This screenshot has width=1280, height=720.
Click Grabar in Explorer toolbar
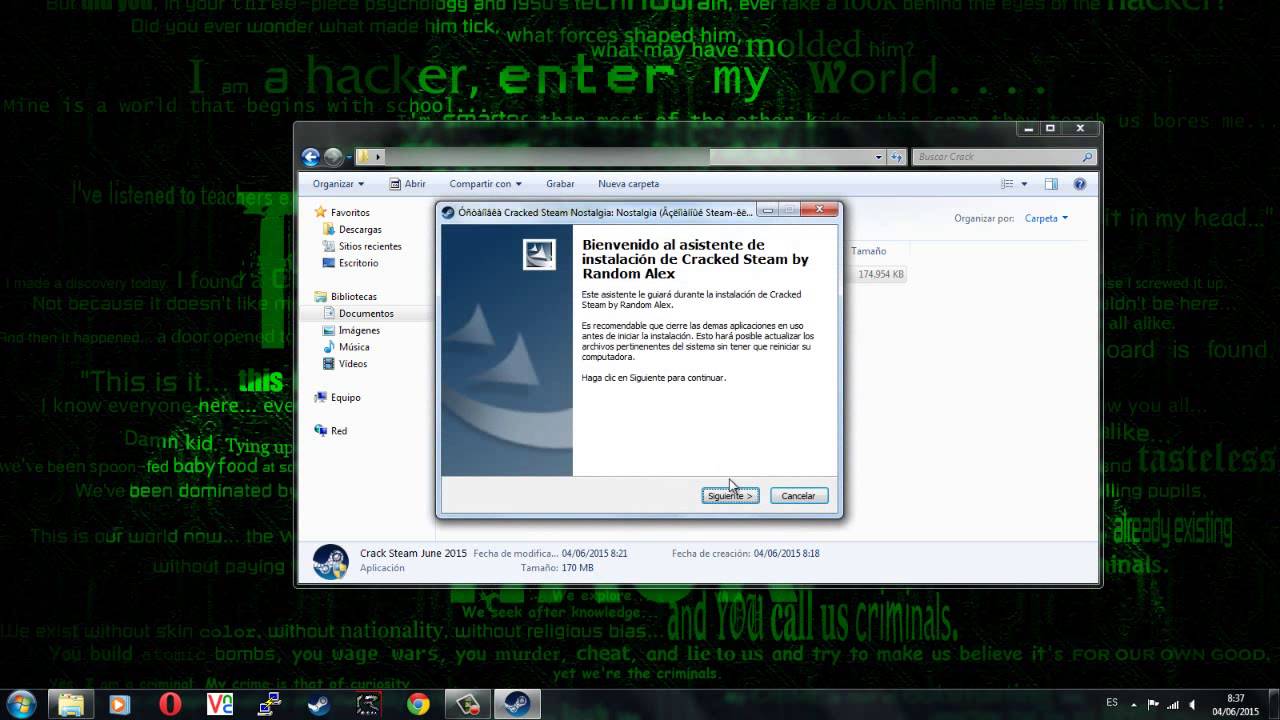pyautogui.click(x=560, y=184)
